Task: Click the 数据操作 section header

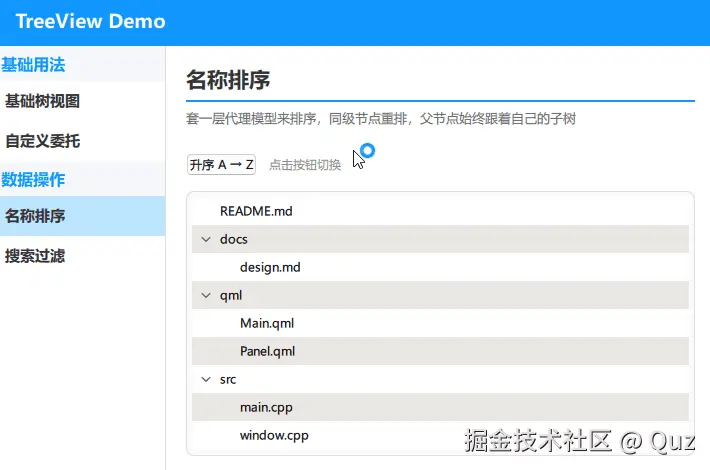Action: pos(33,180)
